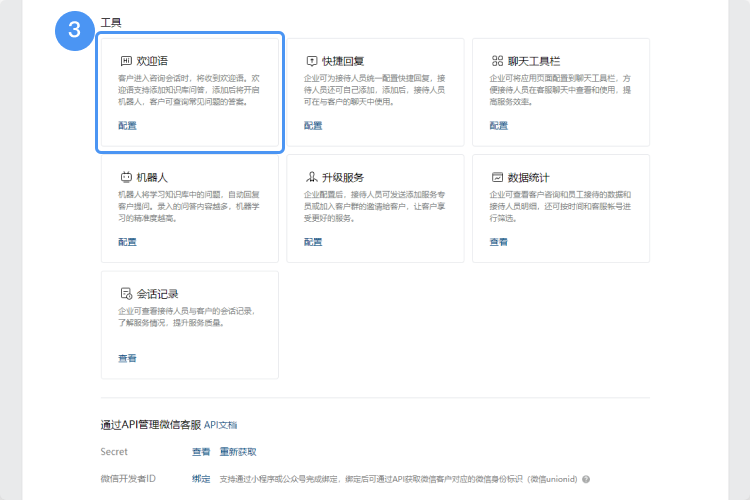Select the 数据统计 statistics icon
This screenshot has width=750, height=500.
[x=497, y=177]
